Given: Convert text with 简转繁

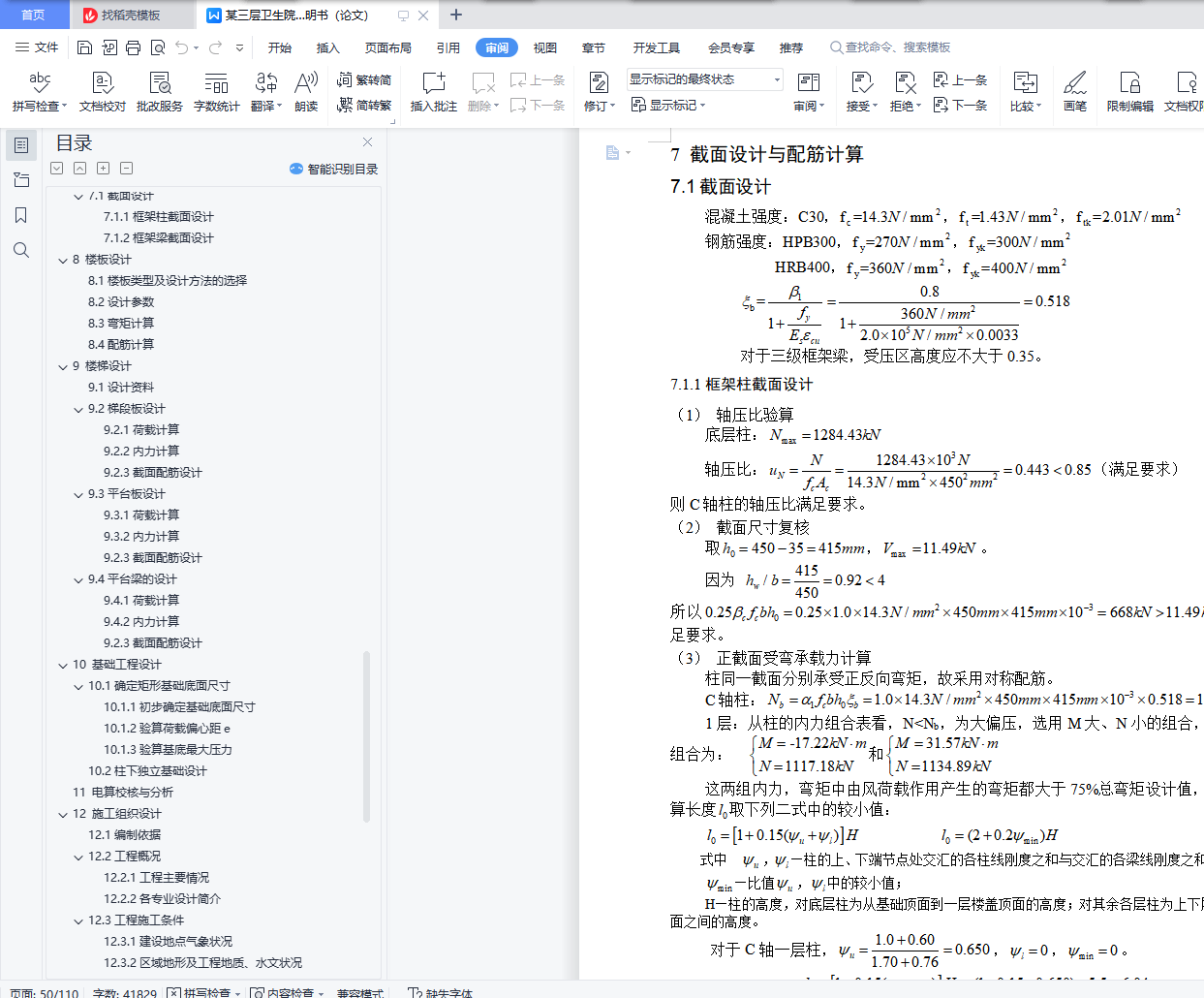Looking at the screenshot, I should tap(364, 105).
